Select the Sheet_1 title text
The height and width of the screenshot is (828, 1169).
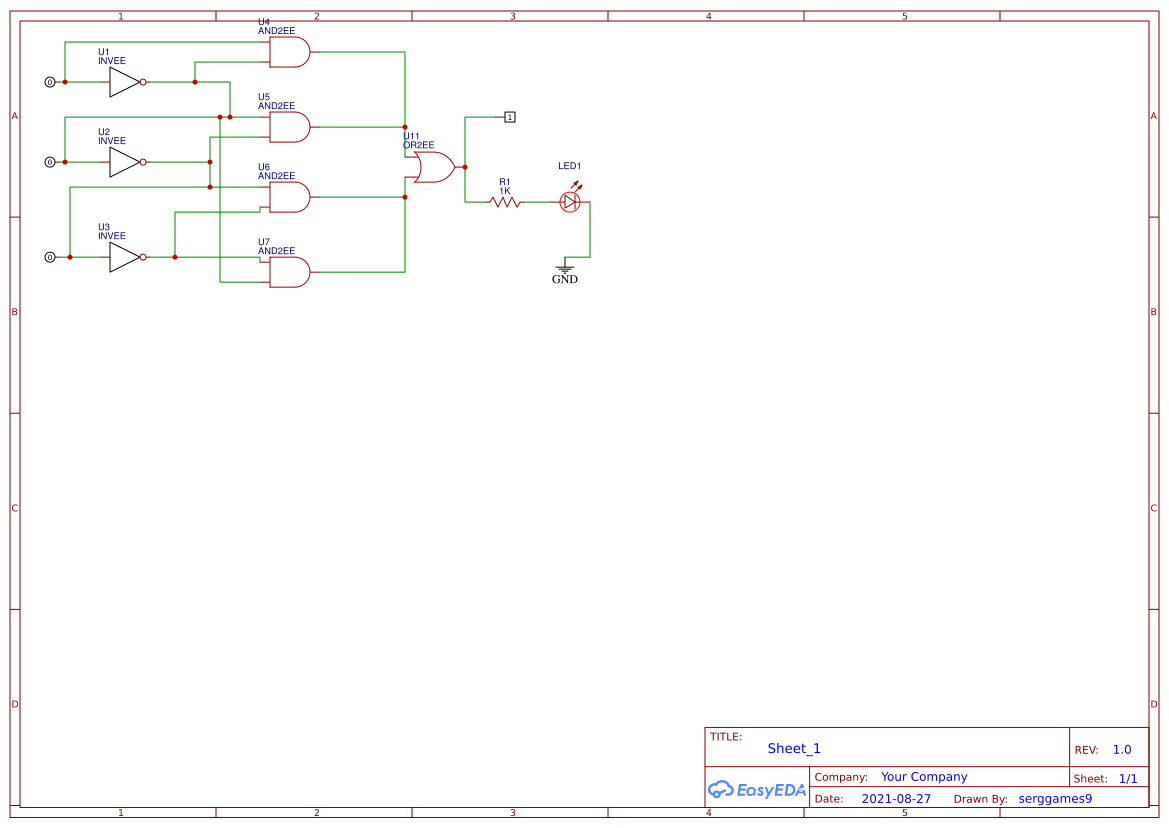(794, 748)
